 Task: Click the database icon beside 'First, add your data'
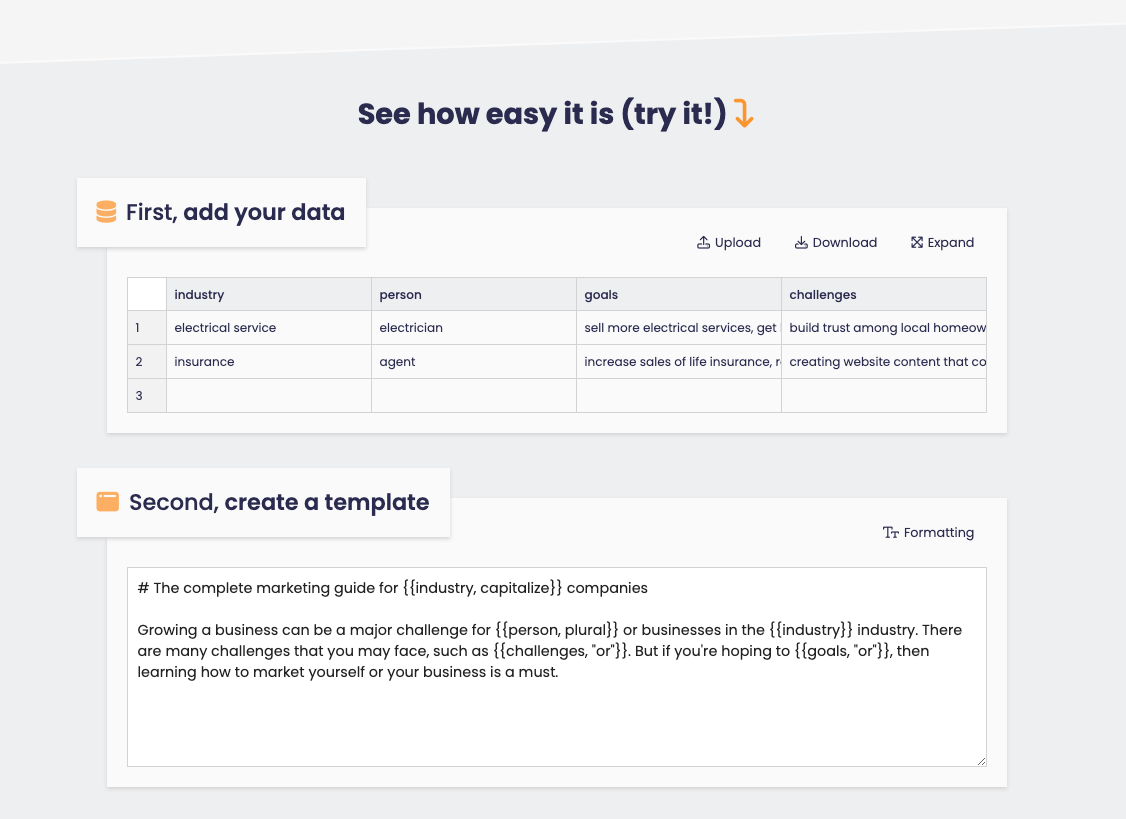[106, 212]
